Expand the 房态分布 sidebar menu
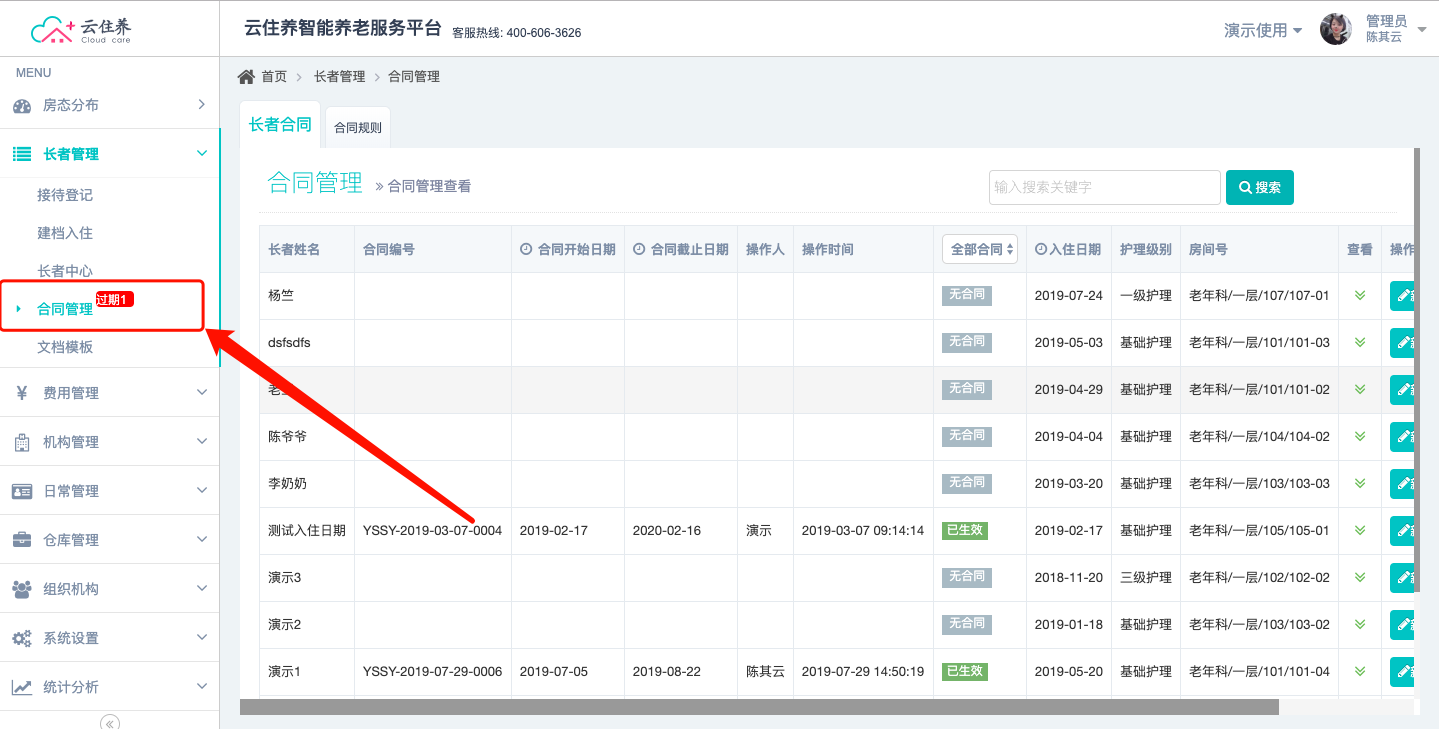1439x729 pixels. [x=109, y=105]
